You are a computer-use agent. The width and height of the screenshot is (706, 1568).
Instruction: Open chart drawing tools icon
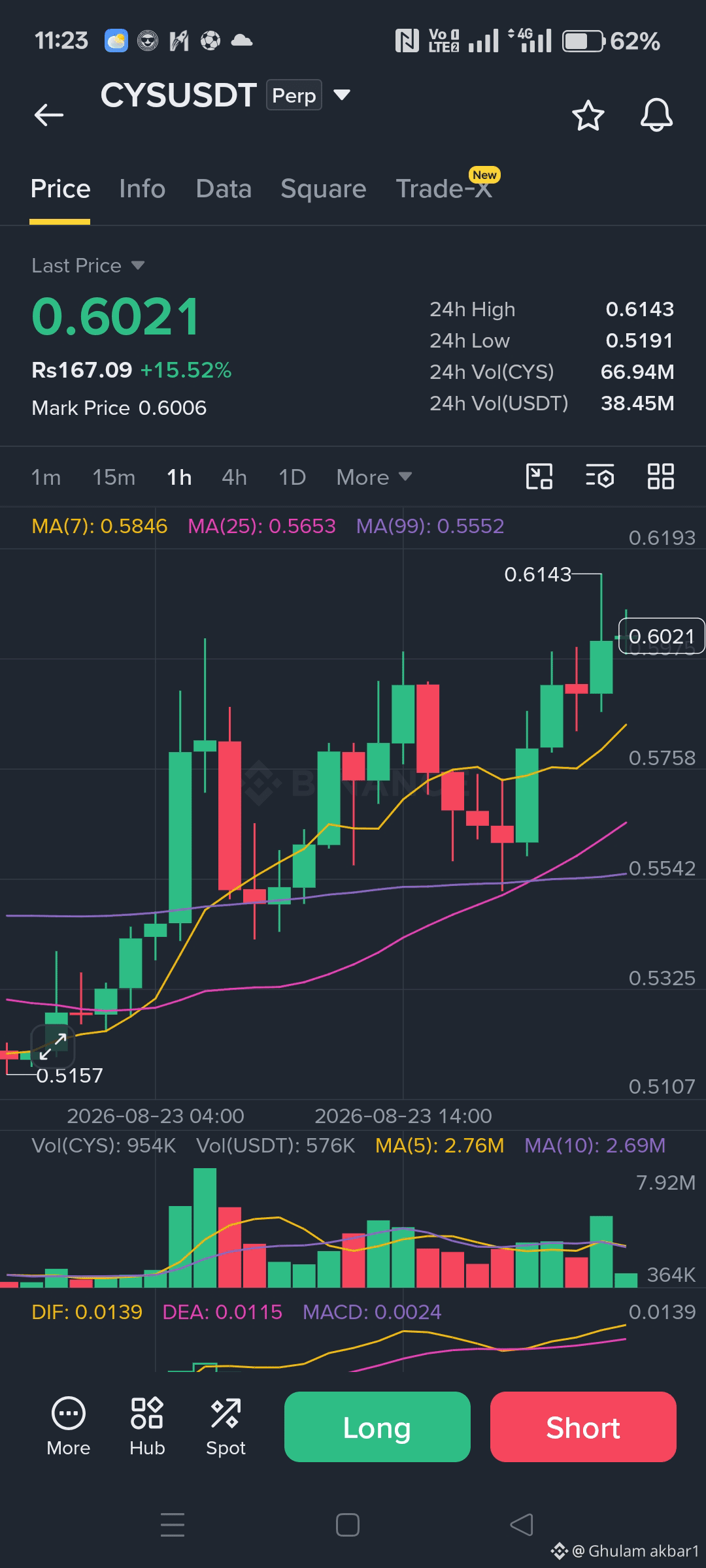(x=539, y=476)
